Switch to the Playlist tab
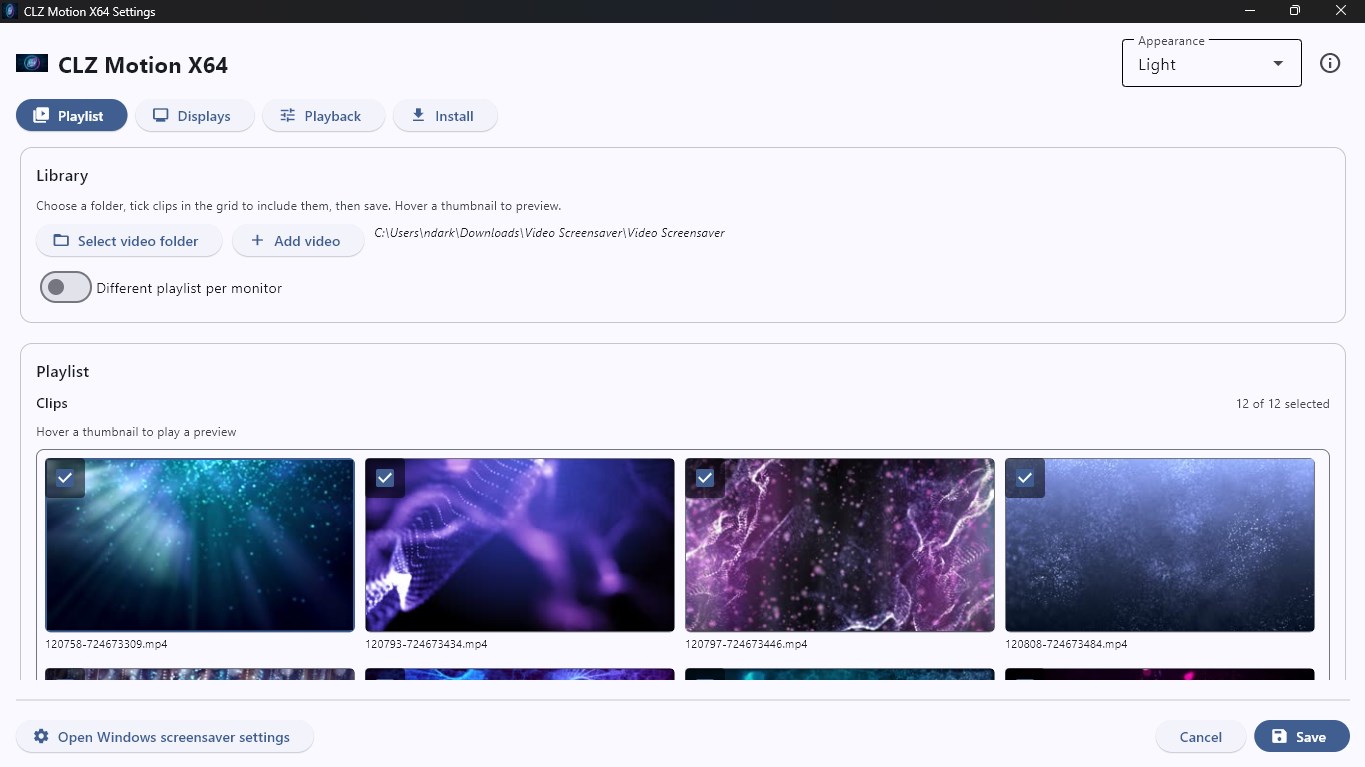The width and height of the screenshot is (1365, 767). click(x=72, y=116)
